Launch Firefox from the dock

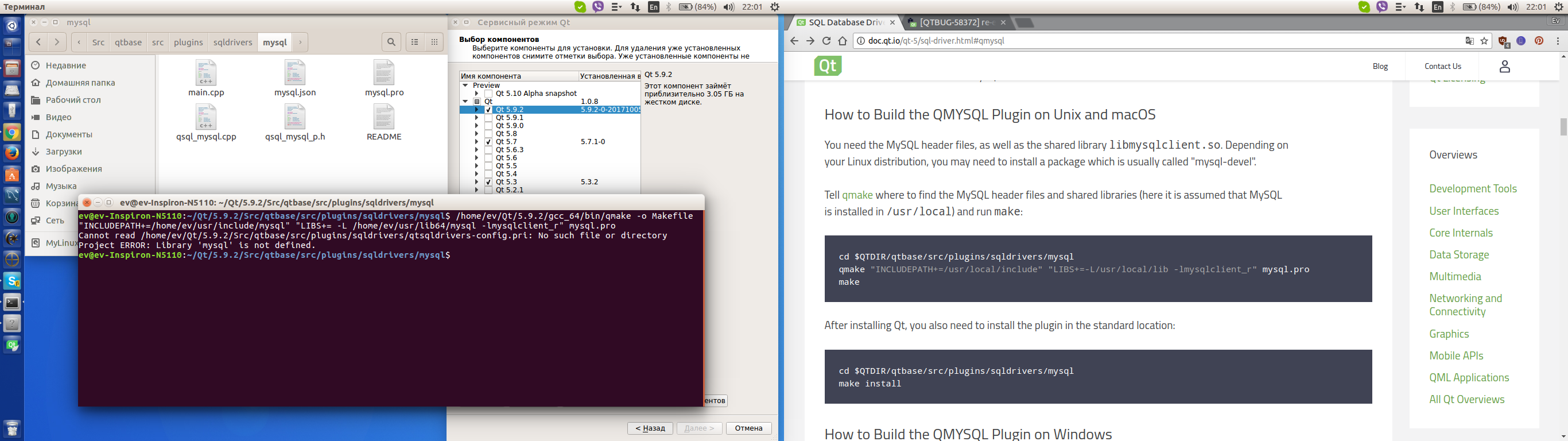pyautogui.click(x=11, y=153)
